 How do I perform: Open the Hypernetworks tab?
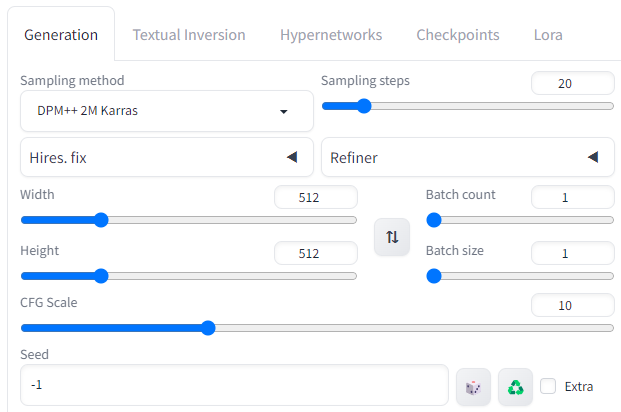[x=331, y=35]
